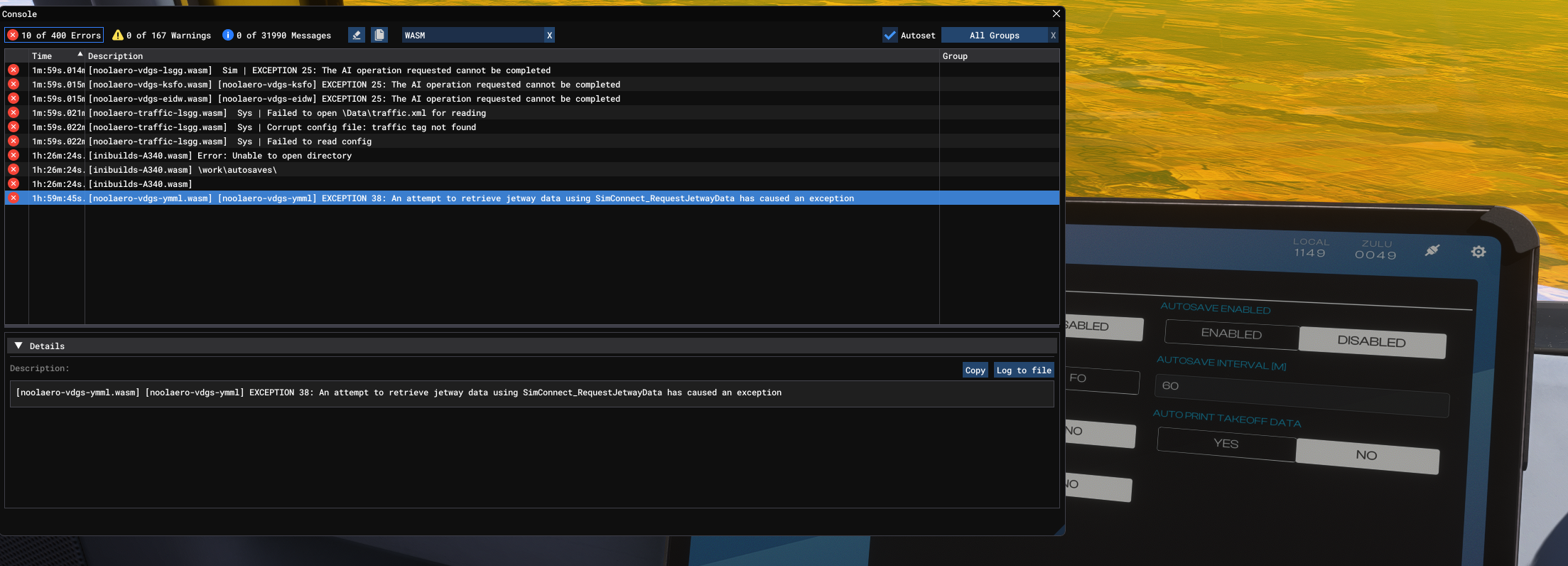Viewport: 1568px width, 566px height.
Task: Click the Description column header
Action: click(x=115, y=55)
